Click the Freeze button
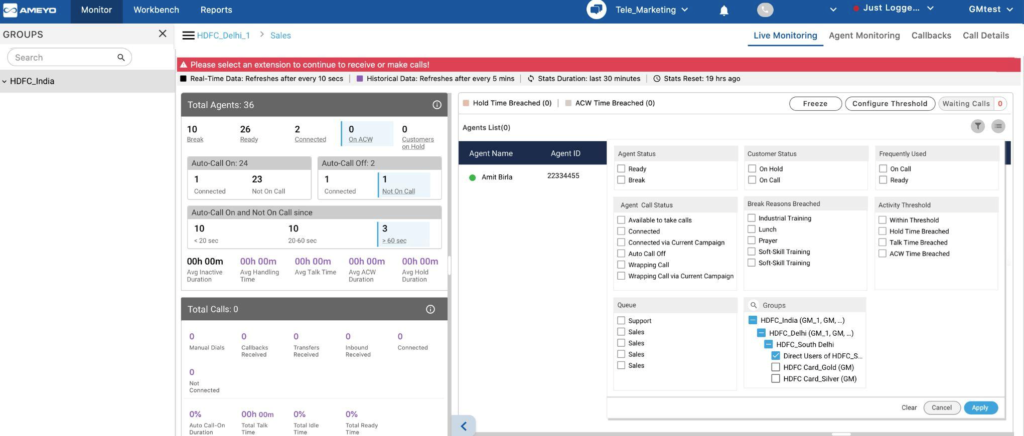Screen dimensions: 1024x436 815,104
